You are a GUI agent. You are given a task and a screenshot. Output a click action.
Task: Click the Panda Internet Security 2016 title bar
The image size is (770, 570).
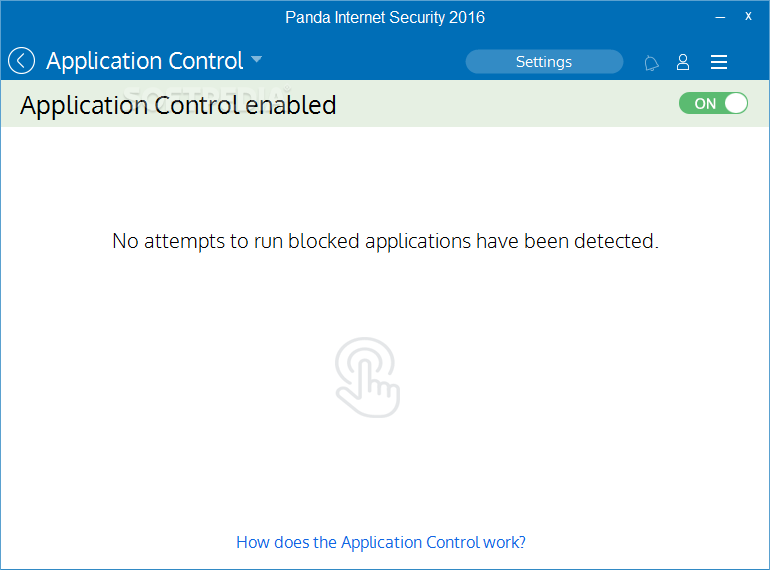click(385, 18)
